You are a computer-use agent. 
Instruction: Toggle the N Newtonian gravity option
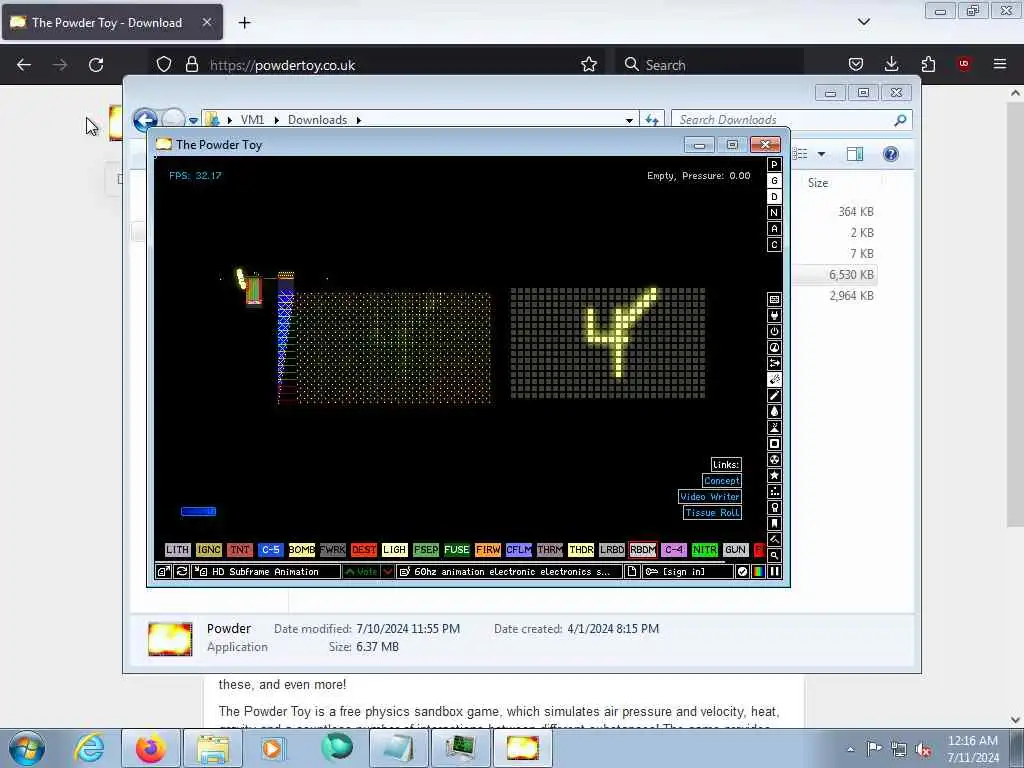(774, 212)
